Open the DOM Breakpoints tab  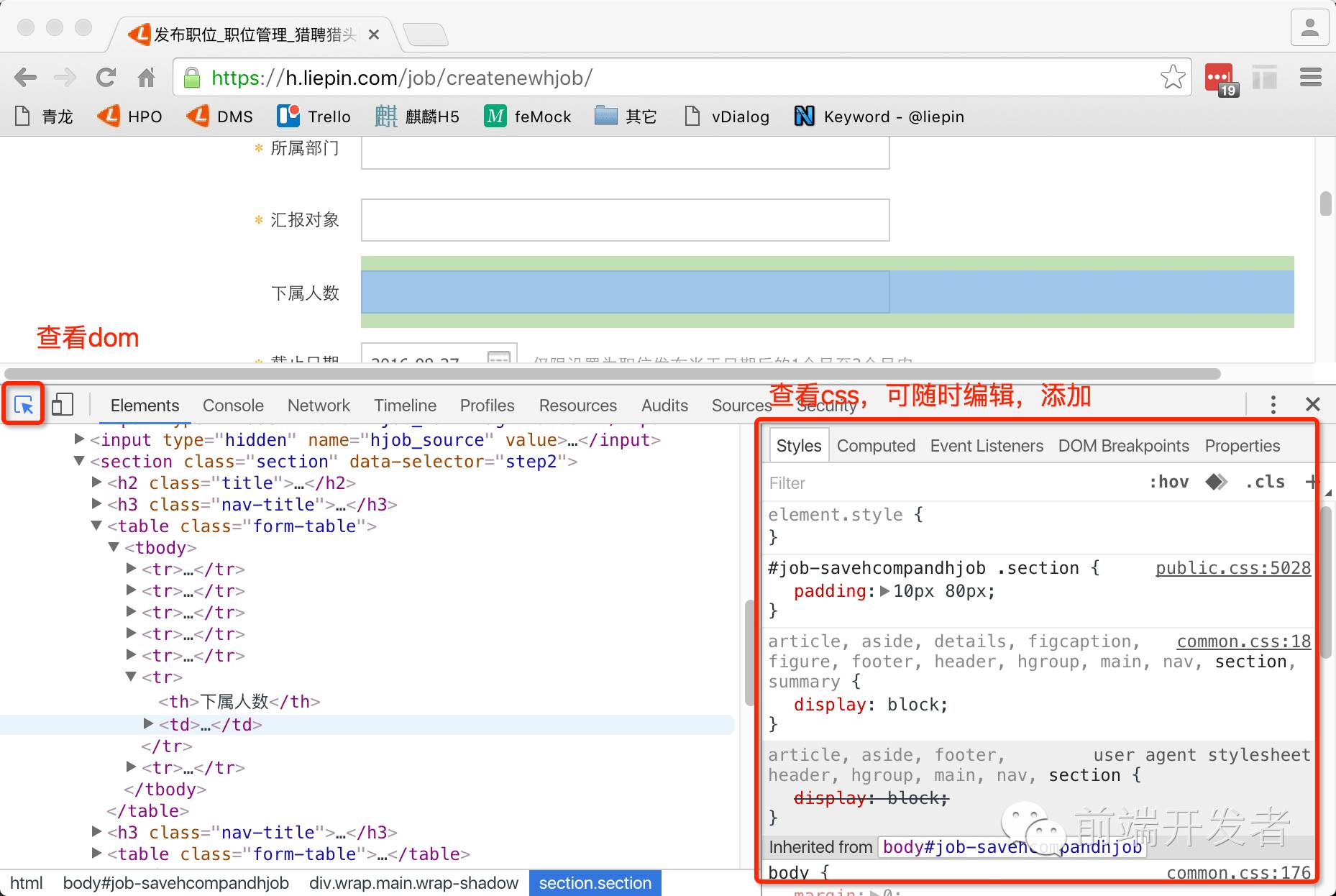pyautogui.click(x=1123, y=446)
